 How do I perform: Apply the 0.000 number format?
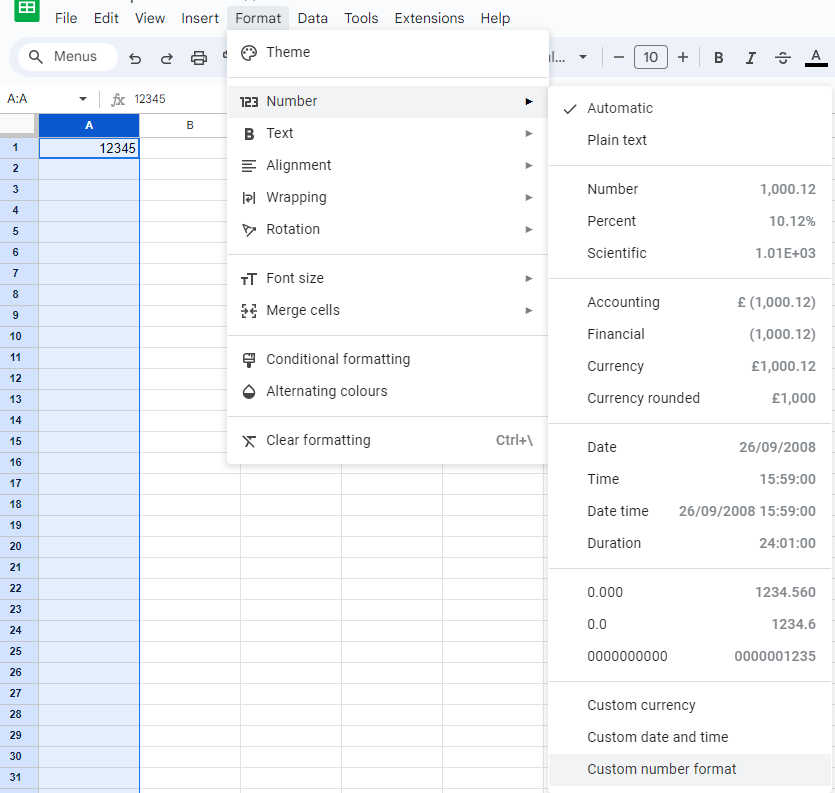(x=690, y=592)
